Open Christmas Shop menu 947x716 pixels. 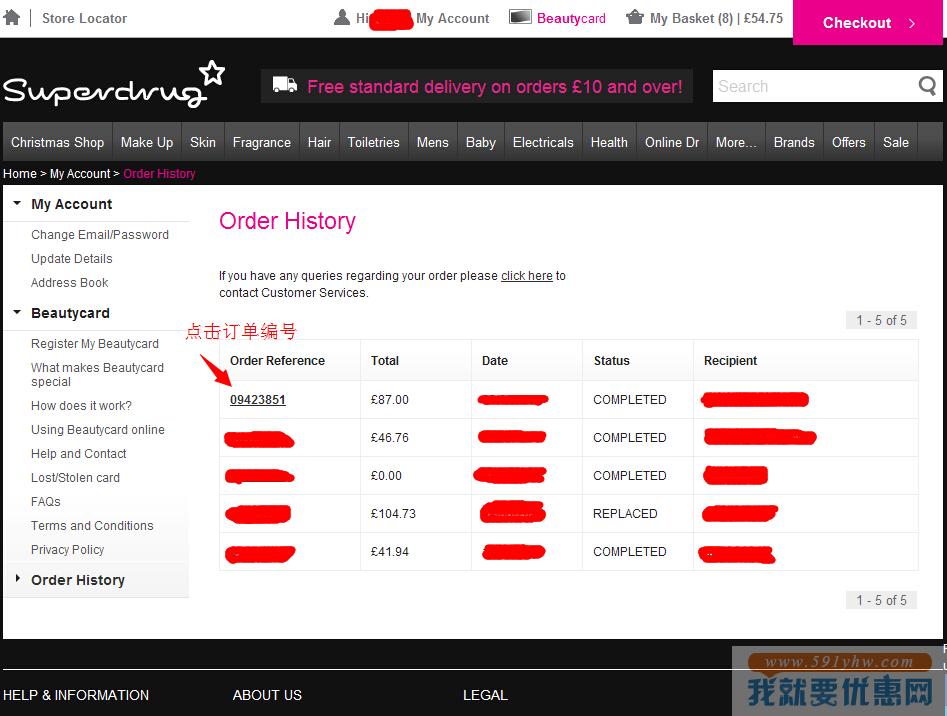point(57,142)
